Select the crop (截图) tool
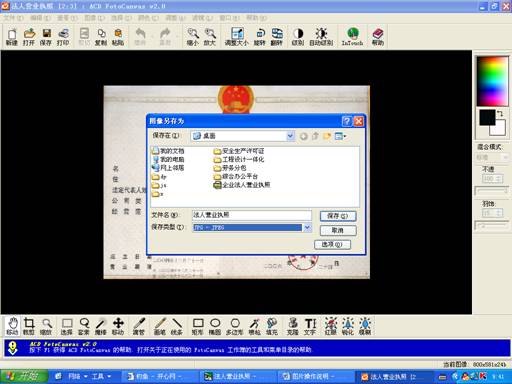The image size is (512, 384). (29, 327)
